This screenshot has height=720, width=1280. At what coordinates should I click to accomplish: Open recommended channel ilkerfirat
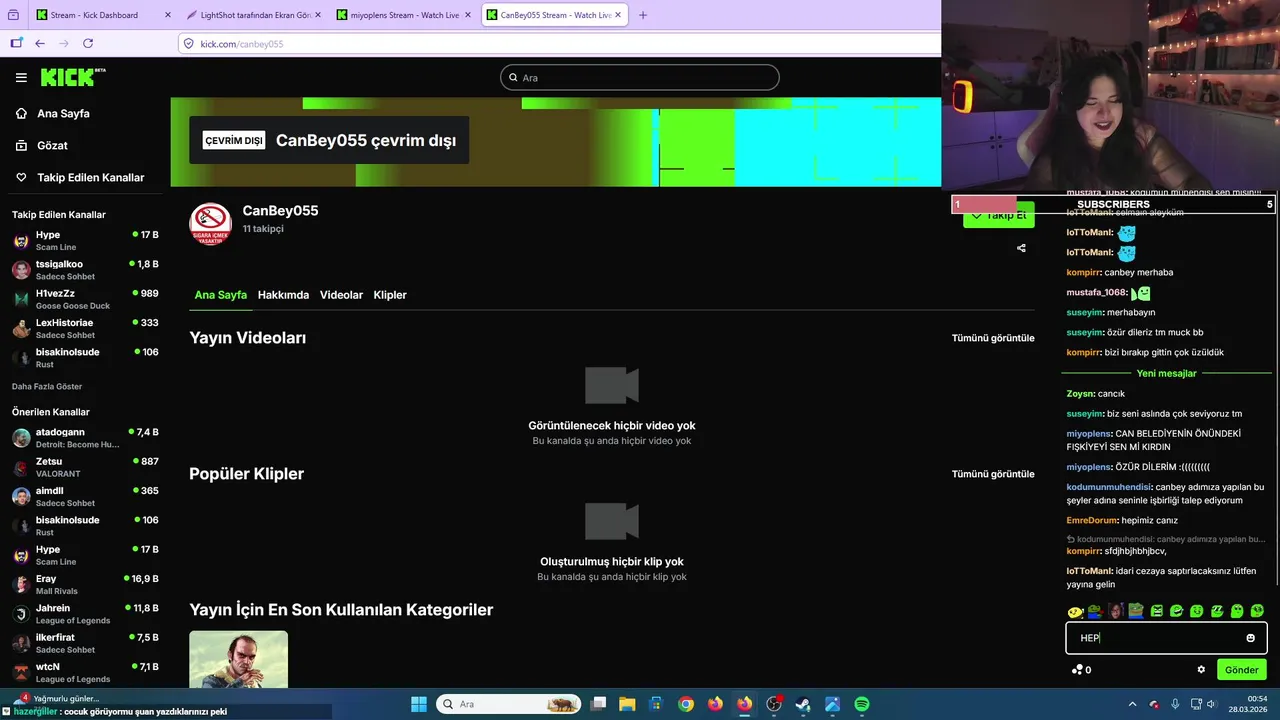point(85,643)
